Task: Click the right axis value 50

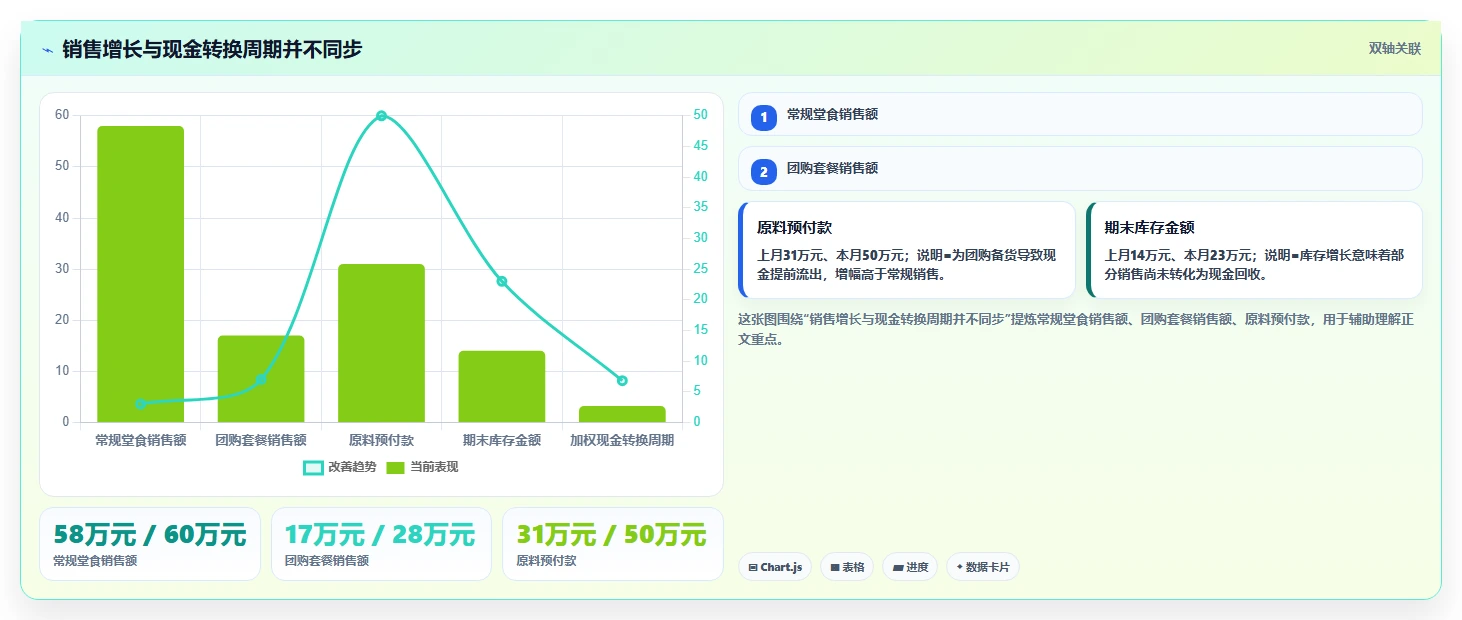Action: (701, 115)
